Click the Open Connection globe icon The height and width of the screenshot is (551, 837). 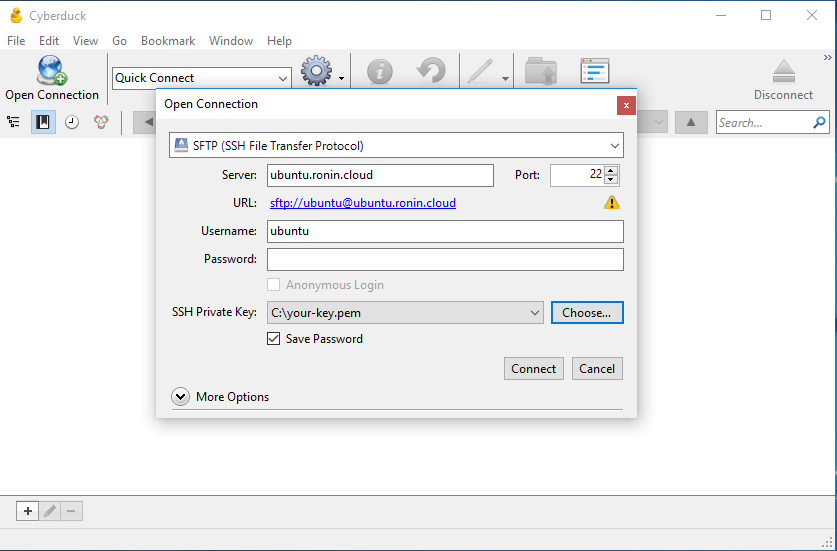click(x=52, y=70)
